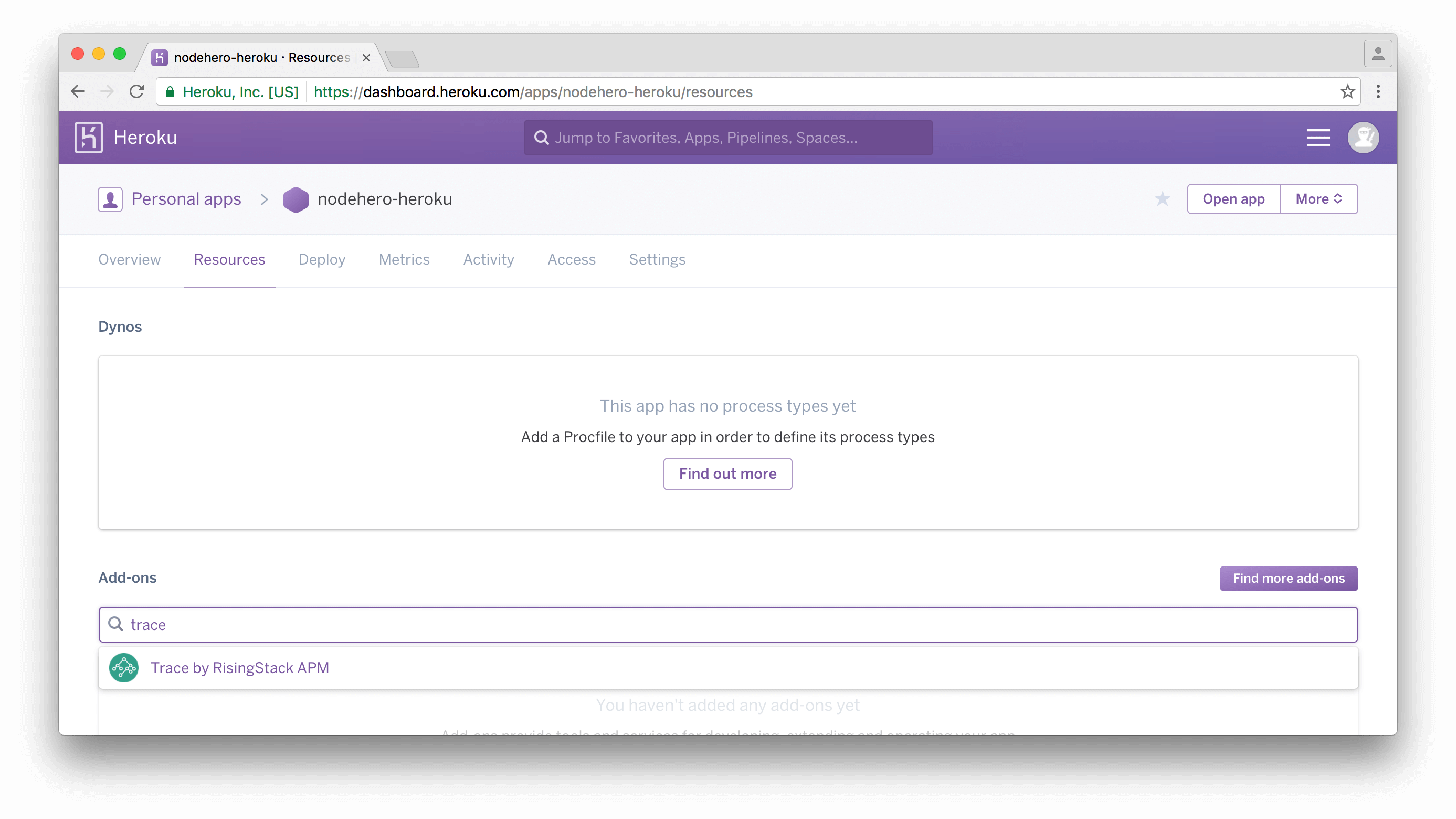Click the 'Heroku, Inc. [US]' certificate label
1456x819 pixels.
tap(240, 91)
